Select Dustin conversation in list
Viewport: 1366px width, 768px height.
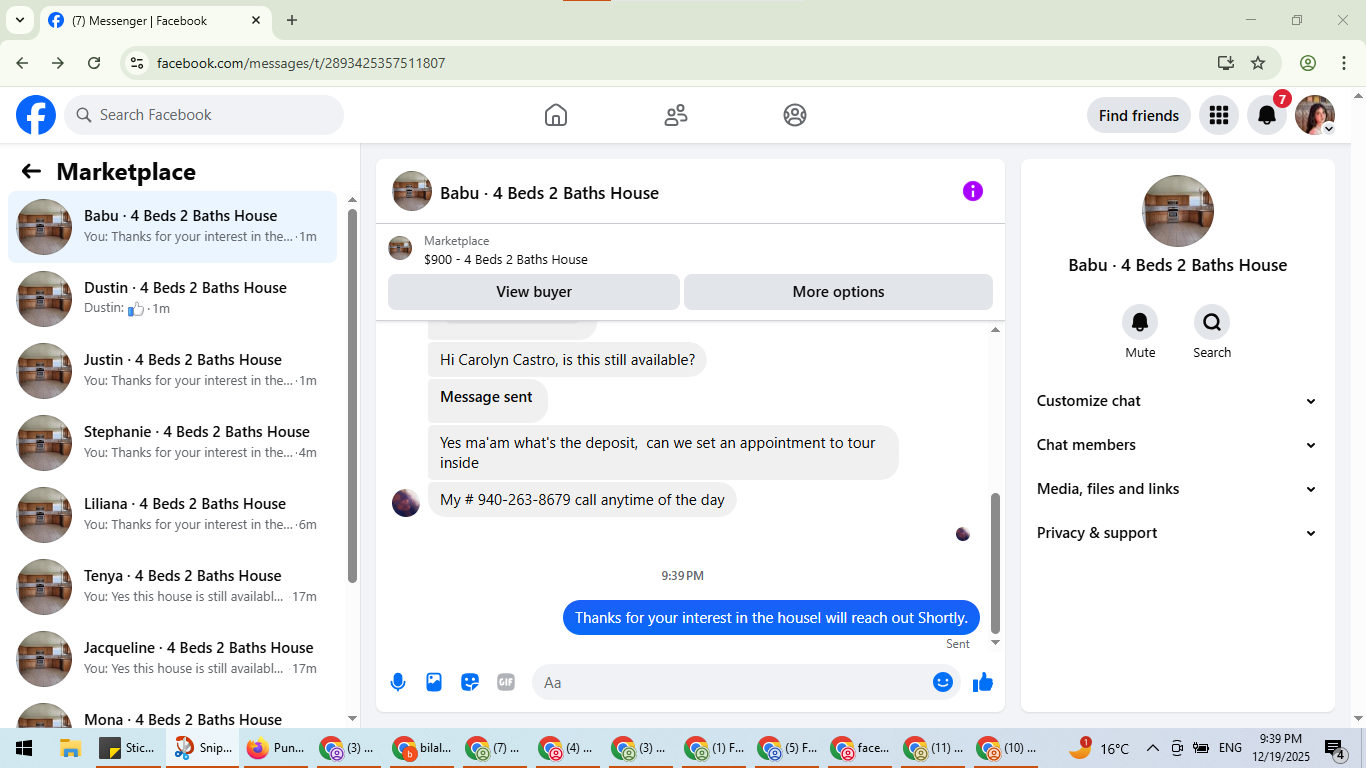(172, 299)
